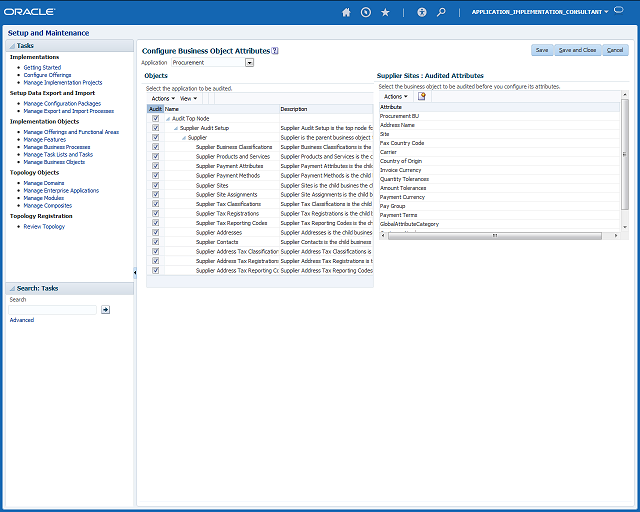
Task: Toggle audit checkbox for Supplier Products and Services
Action: (156, 156)
